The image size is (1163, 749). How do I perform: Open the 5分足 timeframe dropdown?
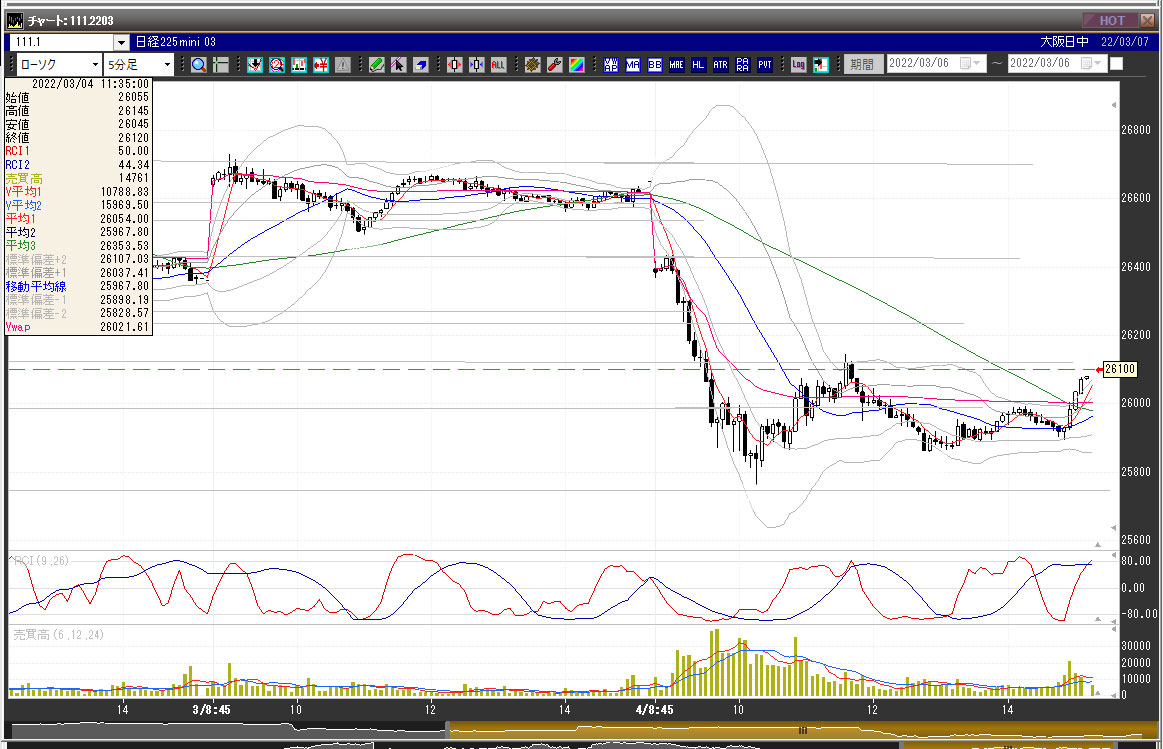(167, 65)
